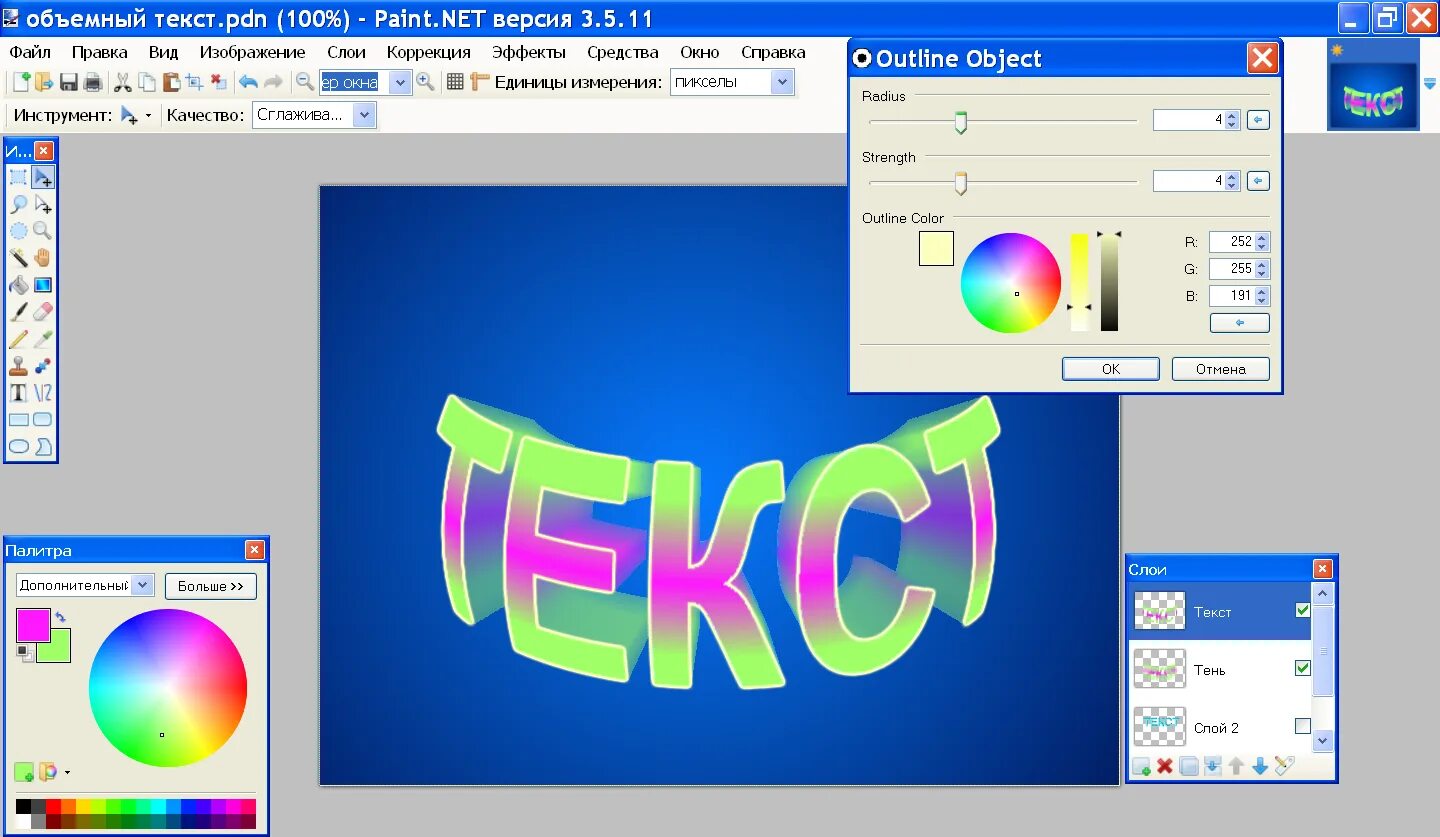Toggle visibility of Текст layer
The image size is (1440, 837).
[x=1302, y=609]
